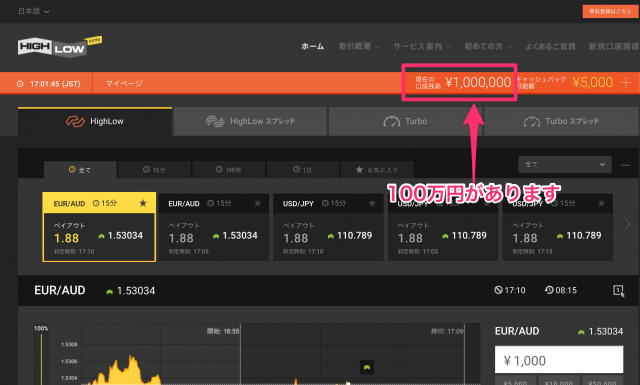Expand the サービス案内 menu
The height and width of the screenshot is (385, 640).
coord(422,47)
